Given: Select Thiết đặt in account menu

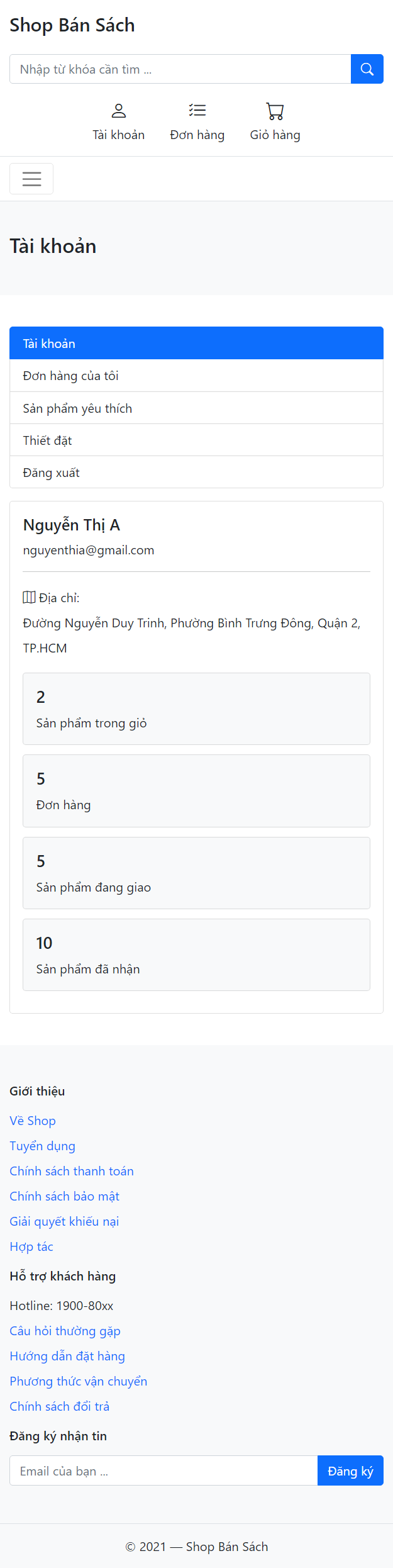Looking at the screenshot, I should (x=47, y=440).
